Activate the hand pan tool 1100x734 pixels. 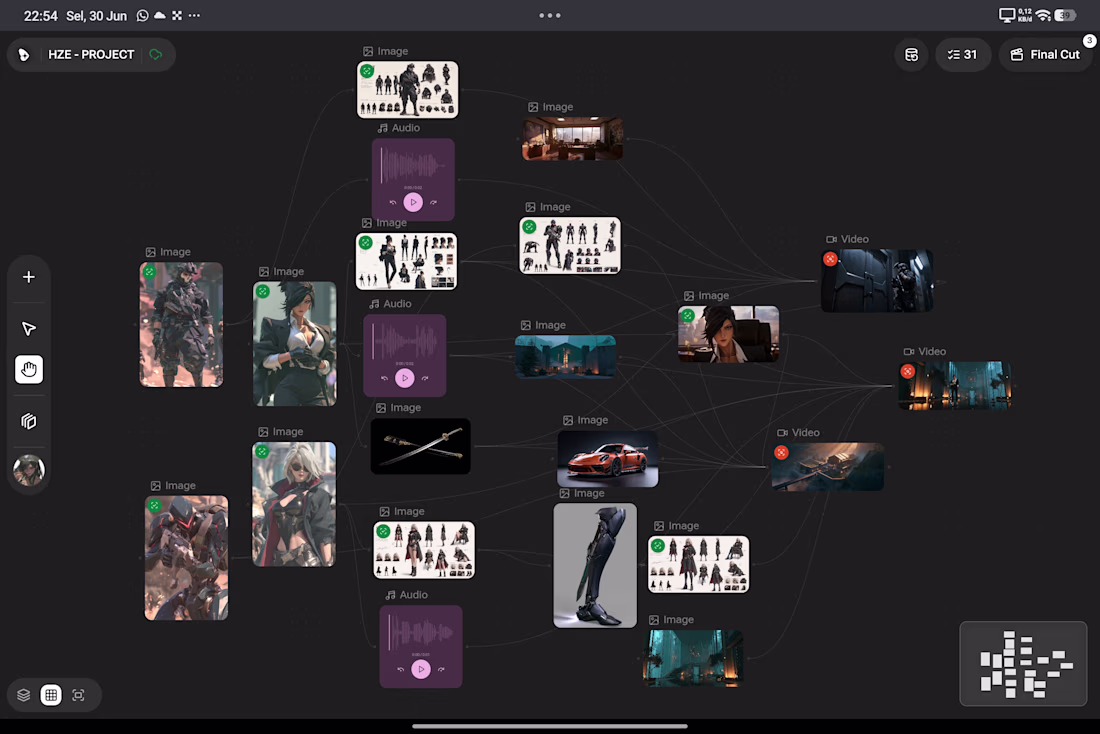coord(29,369)
